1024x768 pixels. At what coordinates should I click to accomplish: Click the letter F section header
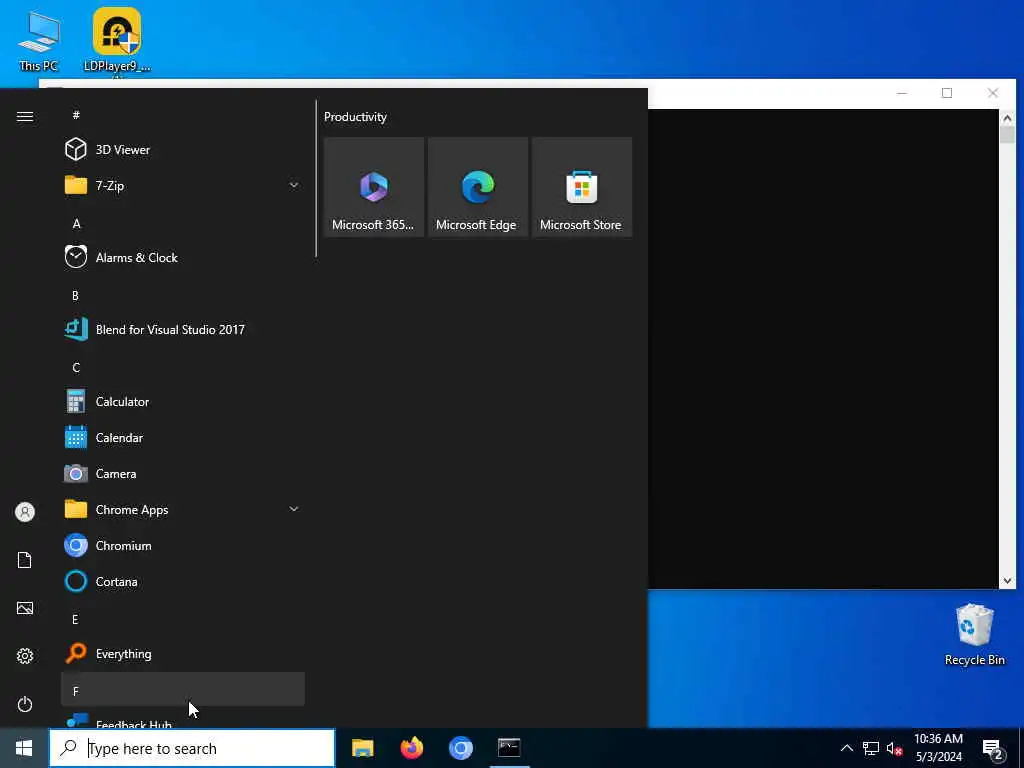coord(183,690)
